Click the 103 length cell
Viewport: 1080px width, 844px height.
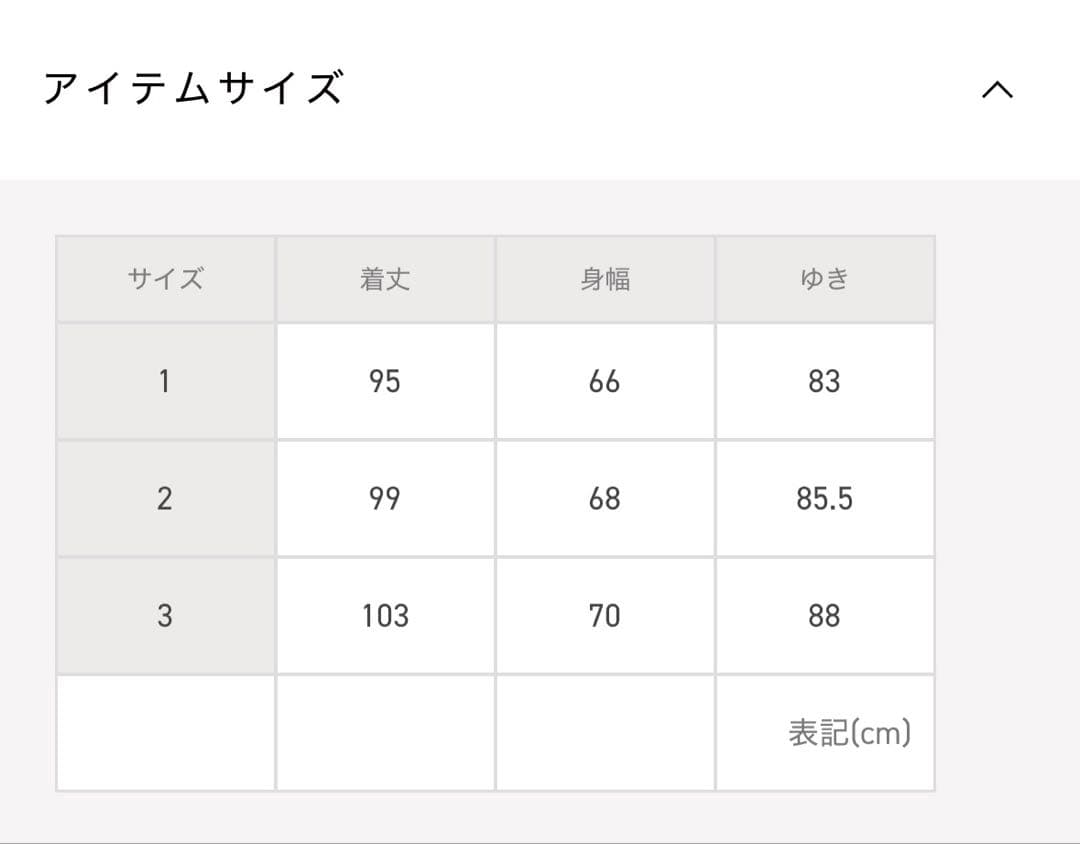(x=385, y=615)
